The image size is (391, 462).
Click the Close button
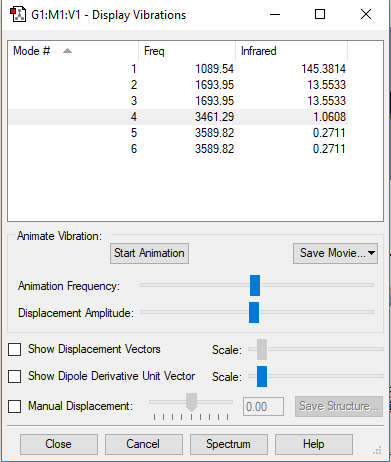coord(59,444)
